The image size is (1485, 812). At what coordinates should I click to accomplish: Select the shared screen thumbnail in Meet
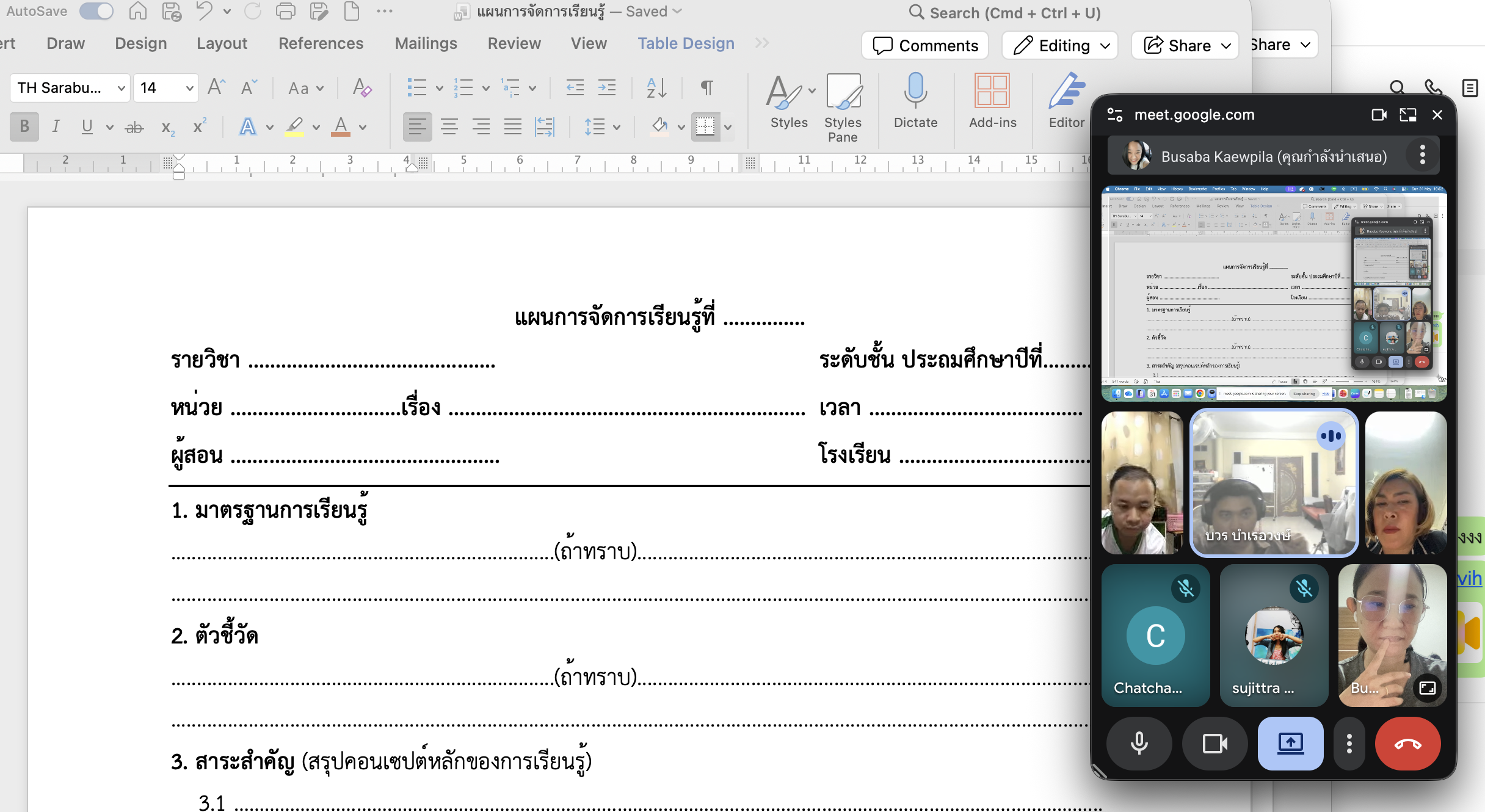click(1274, 294)
